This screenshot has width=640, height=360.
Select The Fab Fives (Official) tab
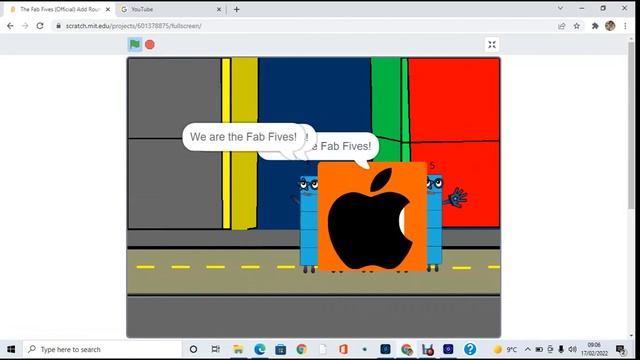(60, 9)
